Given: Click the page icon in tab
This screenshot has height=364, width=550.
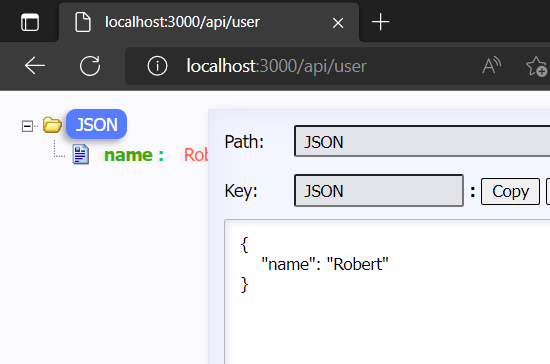Looking at the screenshot, I should tap(83, 22).
